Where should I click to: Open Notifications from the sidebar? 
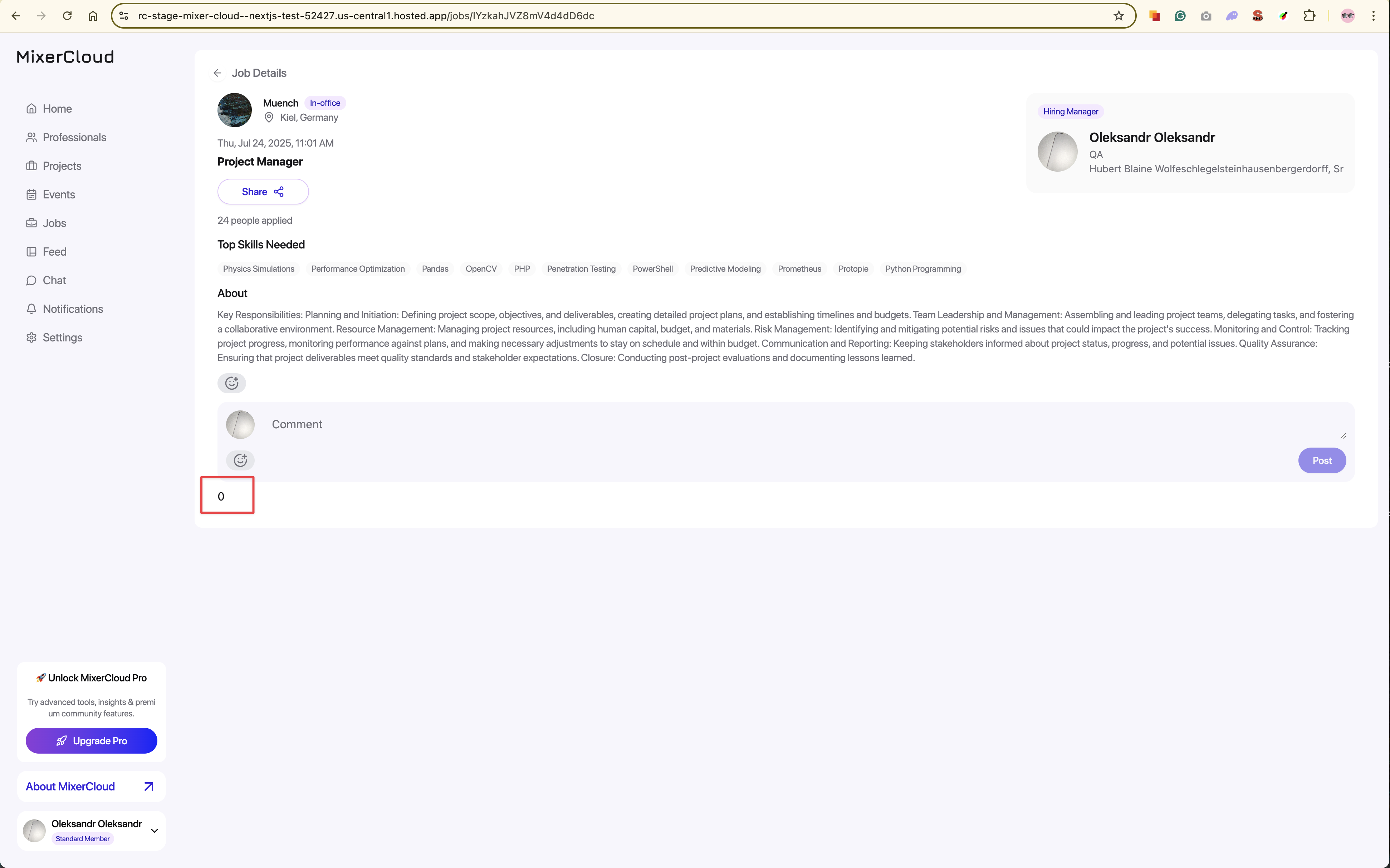(x=72, y=309)
